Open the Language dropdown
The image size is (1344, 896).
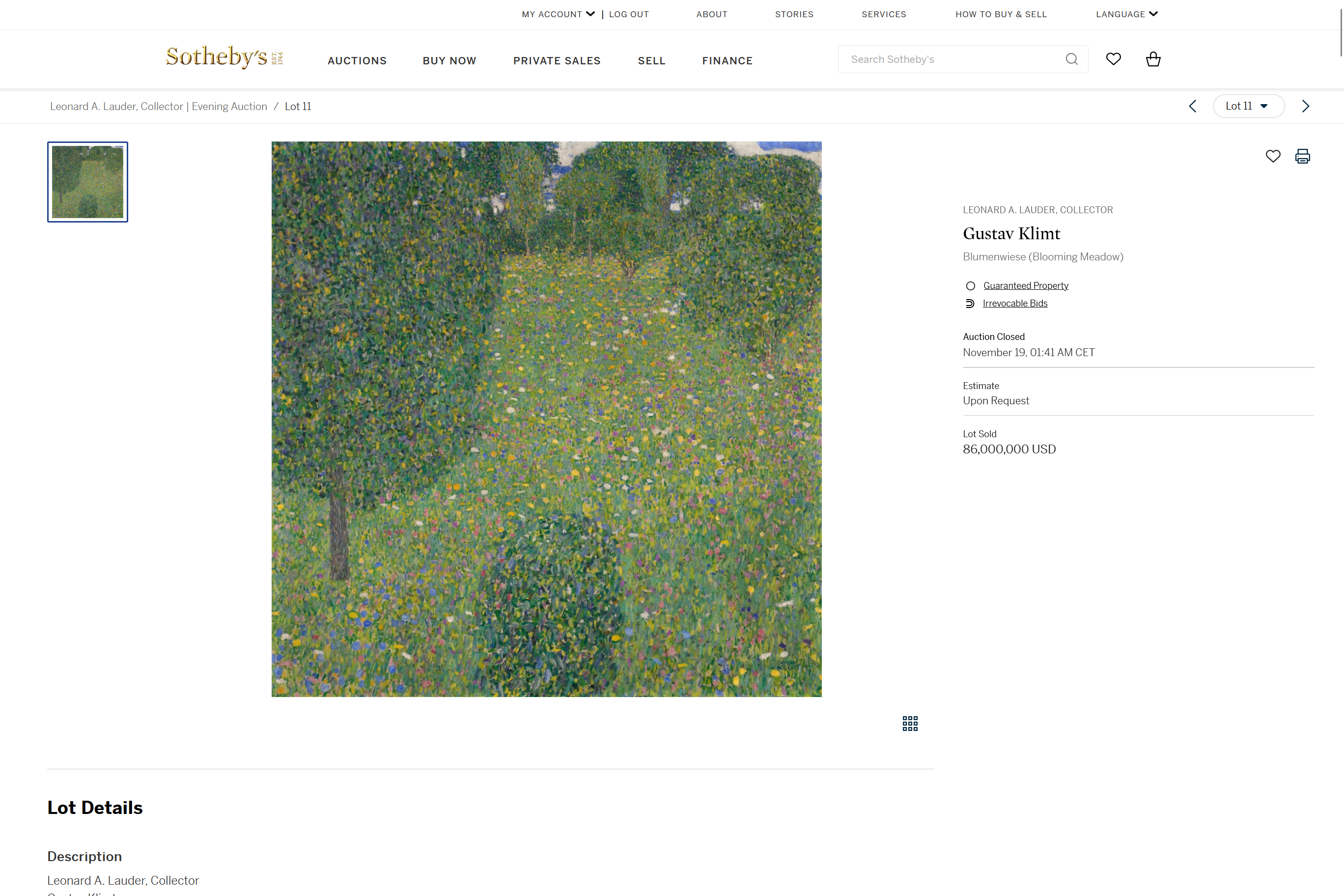pyautogui.click(x=1126, y=14)
